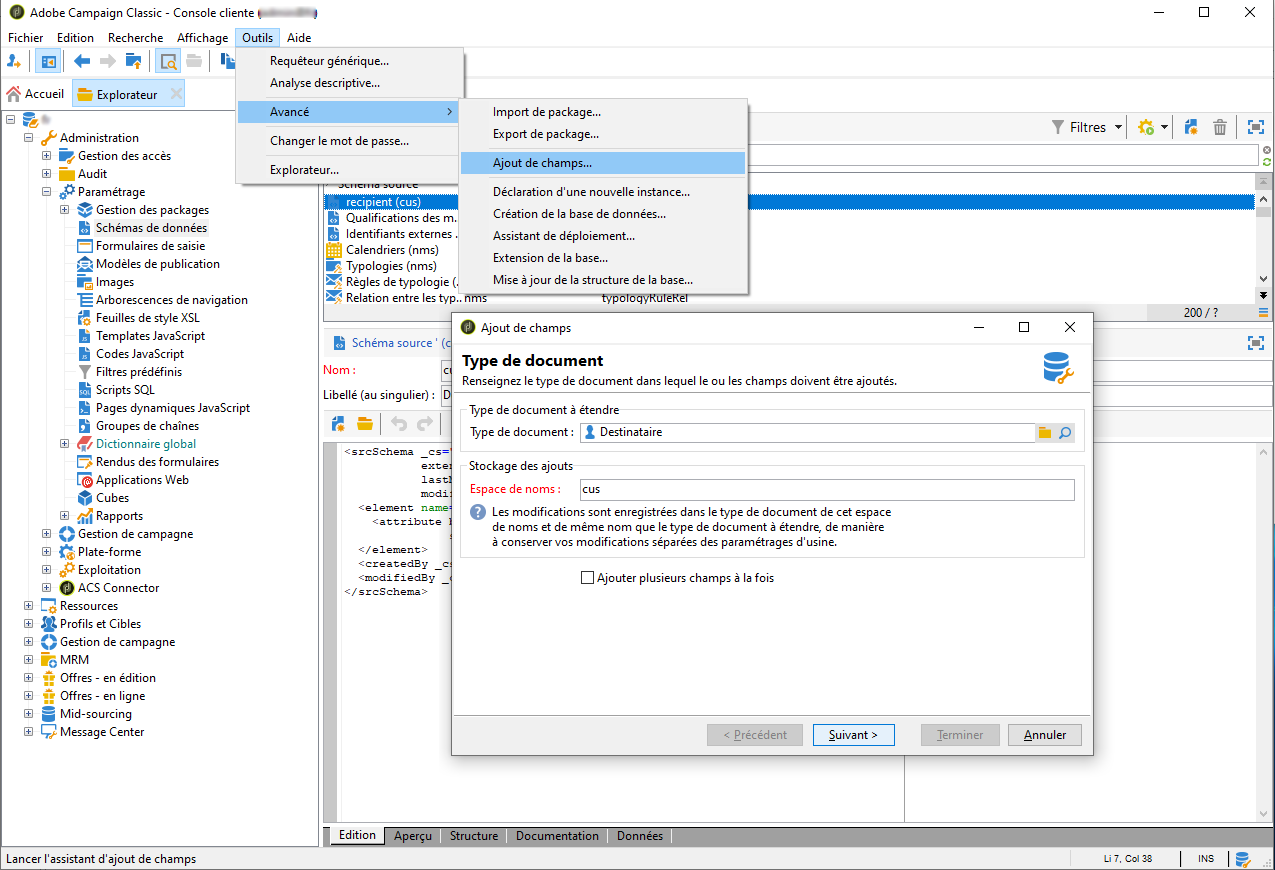Image resolution: width=1275 pixels, height=870 pixels.
Task: Switch to the Structure tab
Action: (474, 836)
